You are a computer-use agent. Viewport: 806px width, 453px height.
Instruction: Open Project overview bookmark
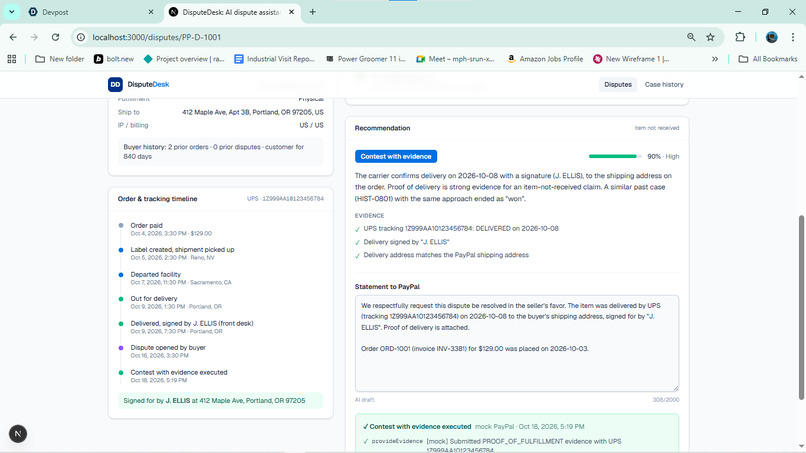click(184, 59)
